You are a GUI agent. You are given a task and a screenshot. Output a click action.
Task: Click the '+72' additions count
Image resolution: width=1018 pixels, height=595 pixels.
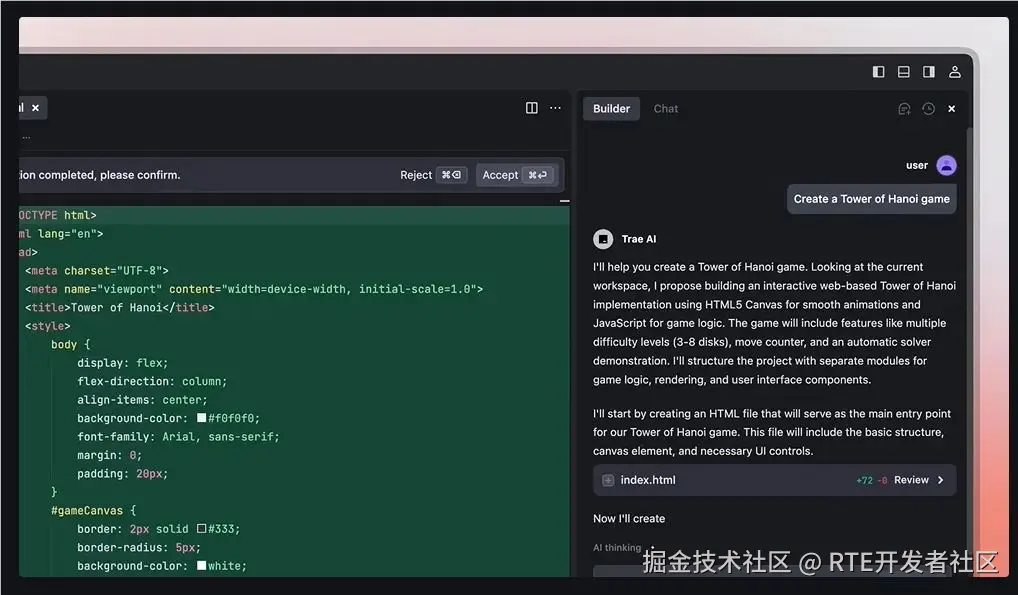pyautogui.click(x=864, y=481)
